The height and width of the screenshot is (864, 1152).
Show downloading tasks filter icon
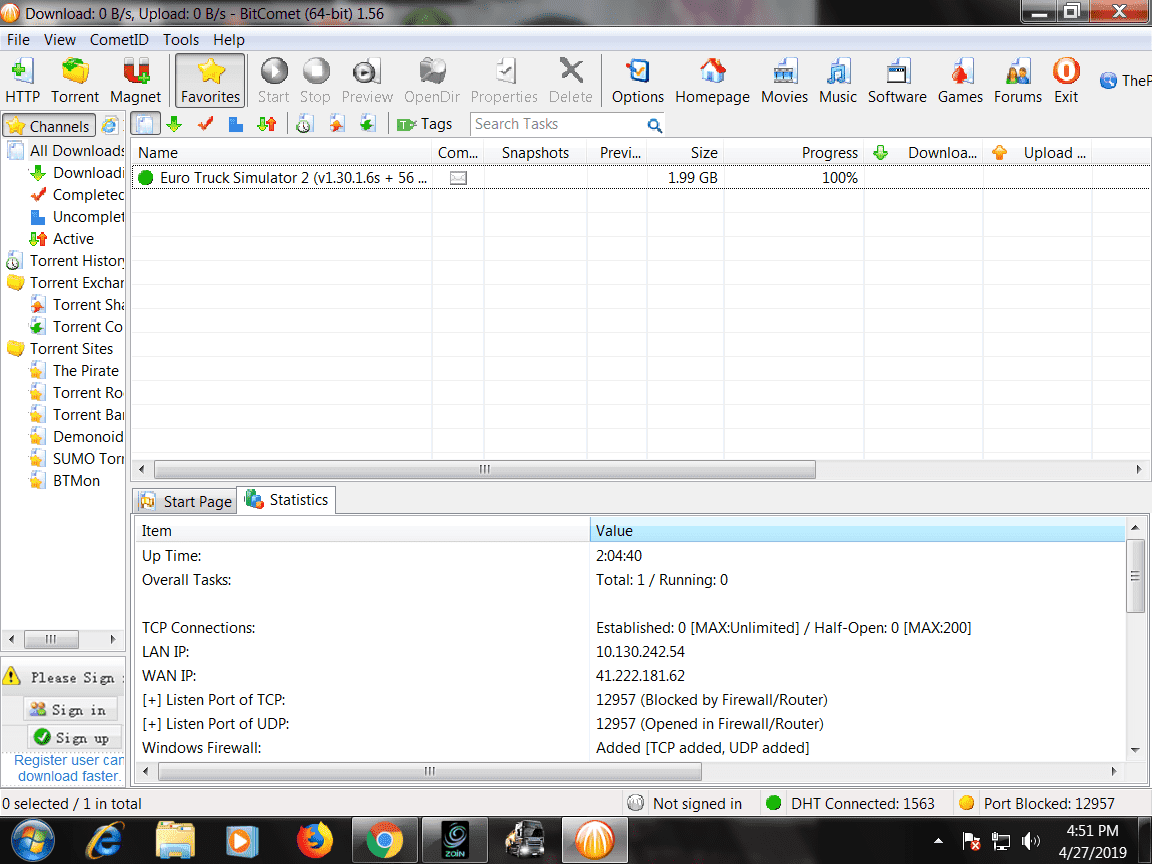click(x=174, y=124)
